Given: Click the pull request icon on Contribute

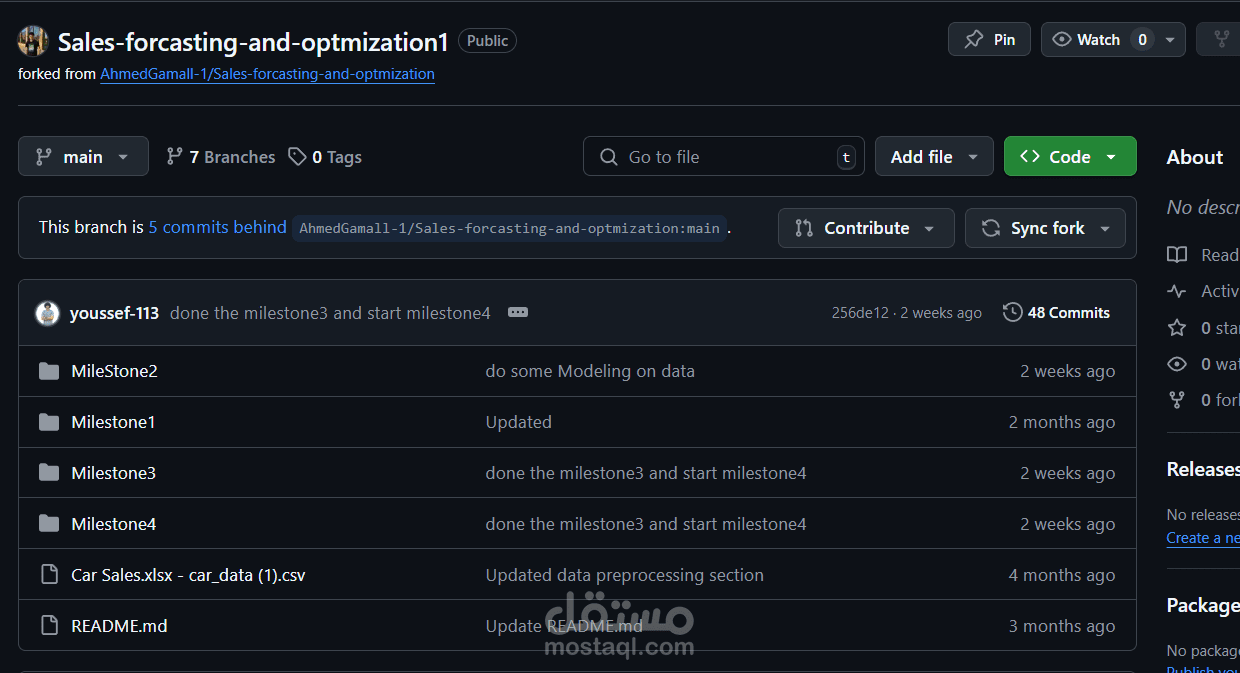Looking at the screenshot, I should coord(804,228).
